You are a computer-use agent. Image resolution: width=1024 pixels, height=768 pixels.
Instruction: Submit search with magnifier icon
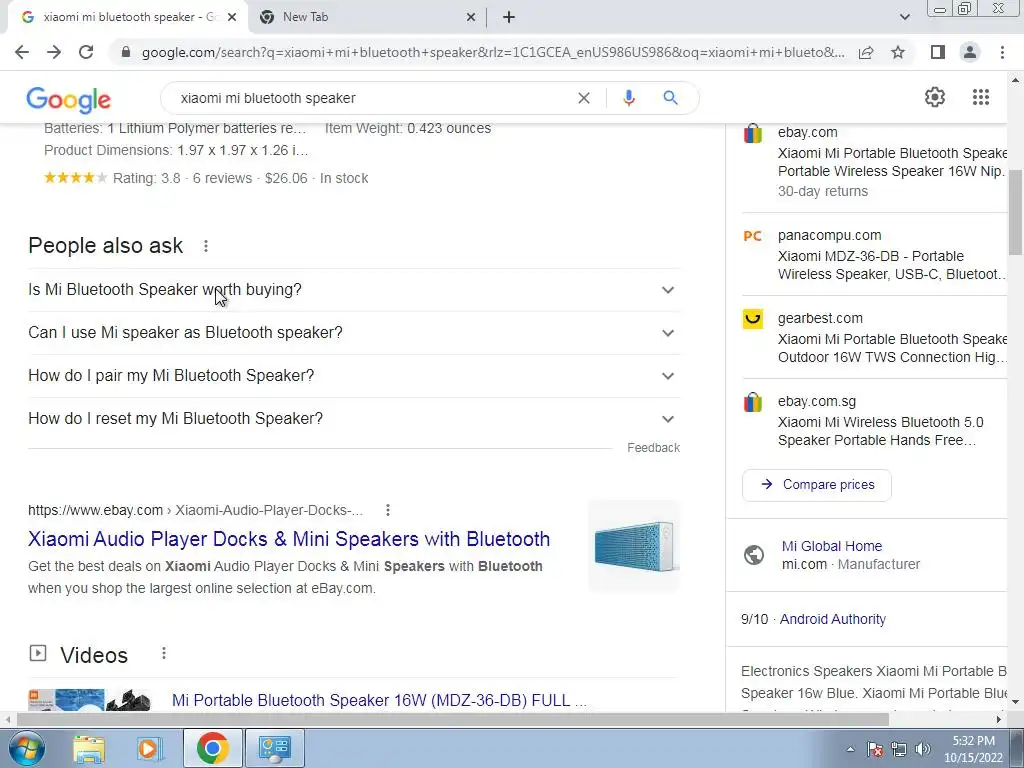click(x=670, y=98)
